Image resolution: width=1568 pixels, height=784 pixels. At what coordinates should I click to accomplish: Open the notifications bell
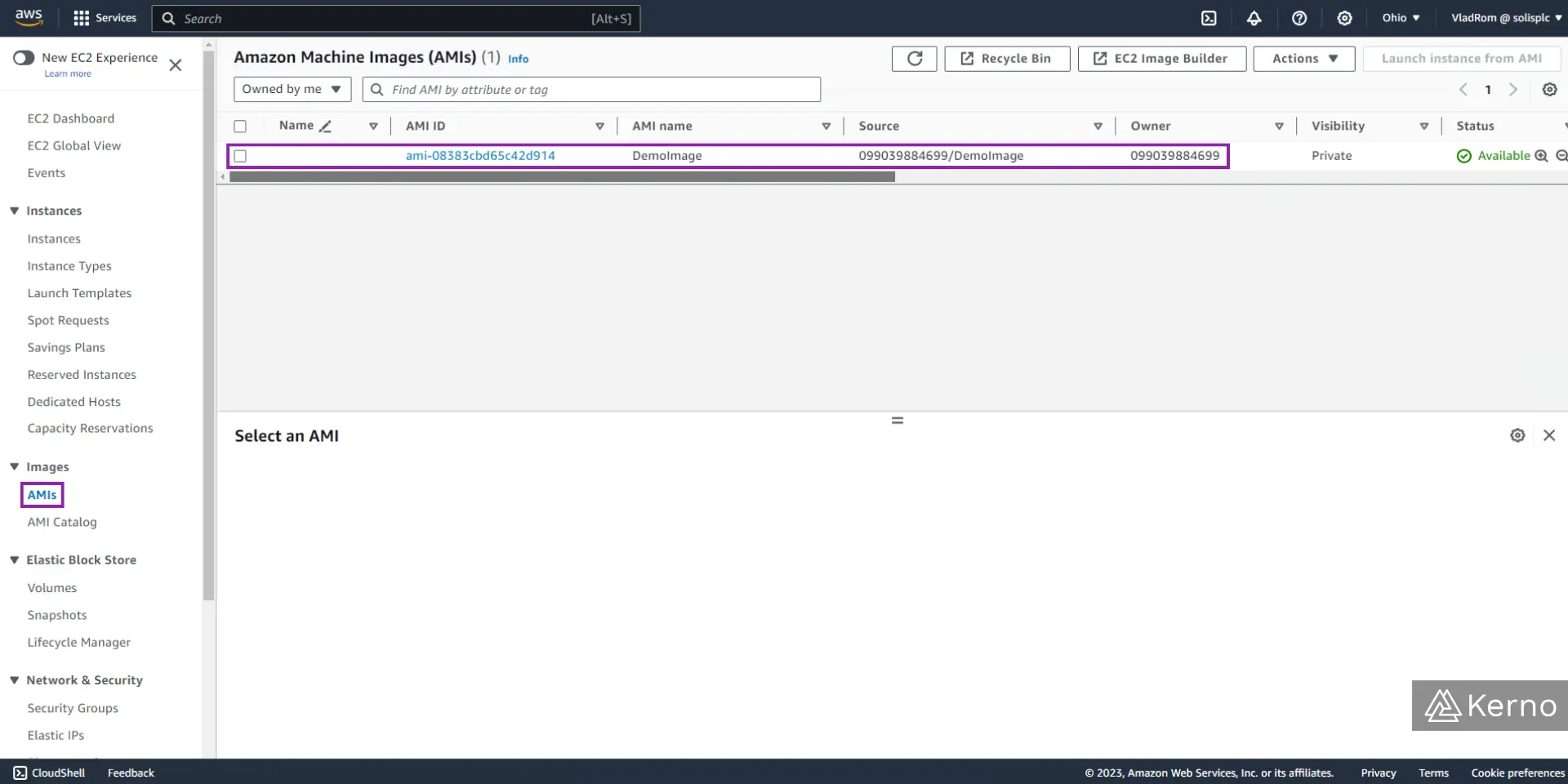(x=1254, y=18)
